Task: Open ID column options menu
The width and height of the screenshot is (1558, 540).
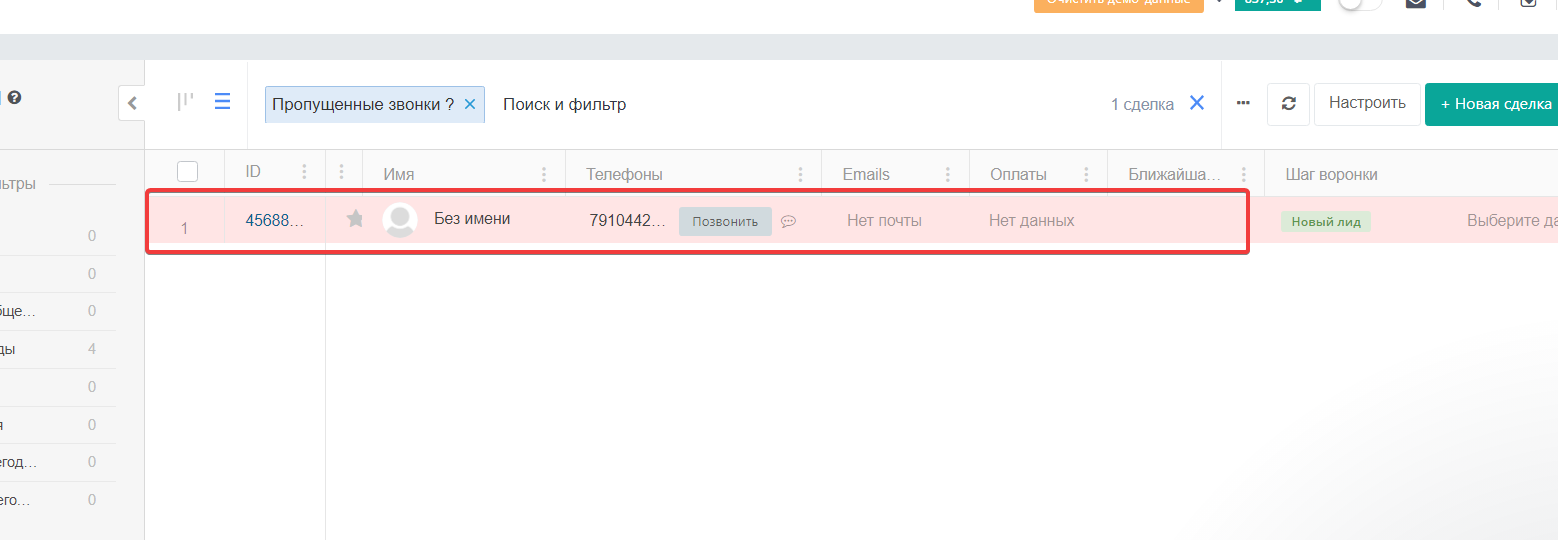Action: 304,173
